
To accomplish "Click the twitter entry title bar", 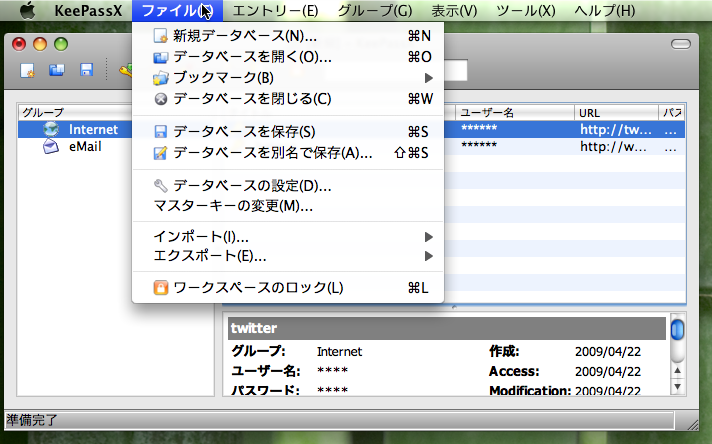I will tap(447, 328).
